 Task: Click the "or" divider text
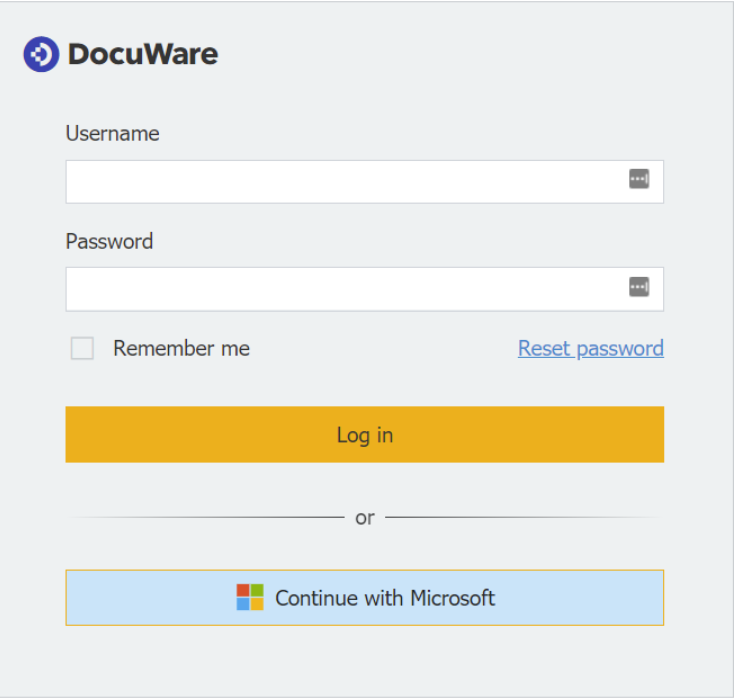pyautogui.click(x=365, y=518)
